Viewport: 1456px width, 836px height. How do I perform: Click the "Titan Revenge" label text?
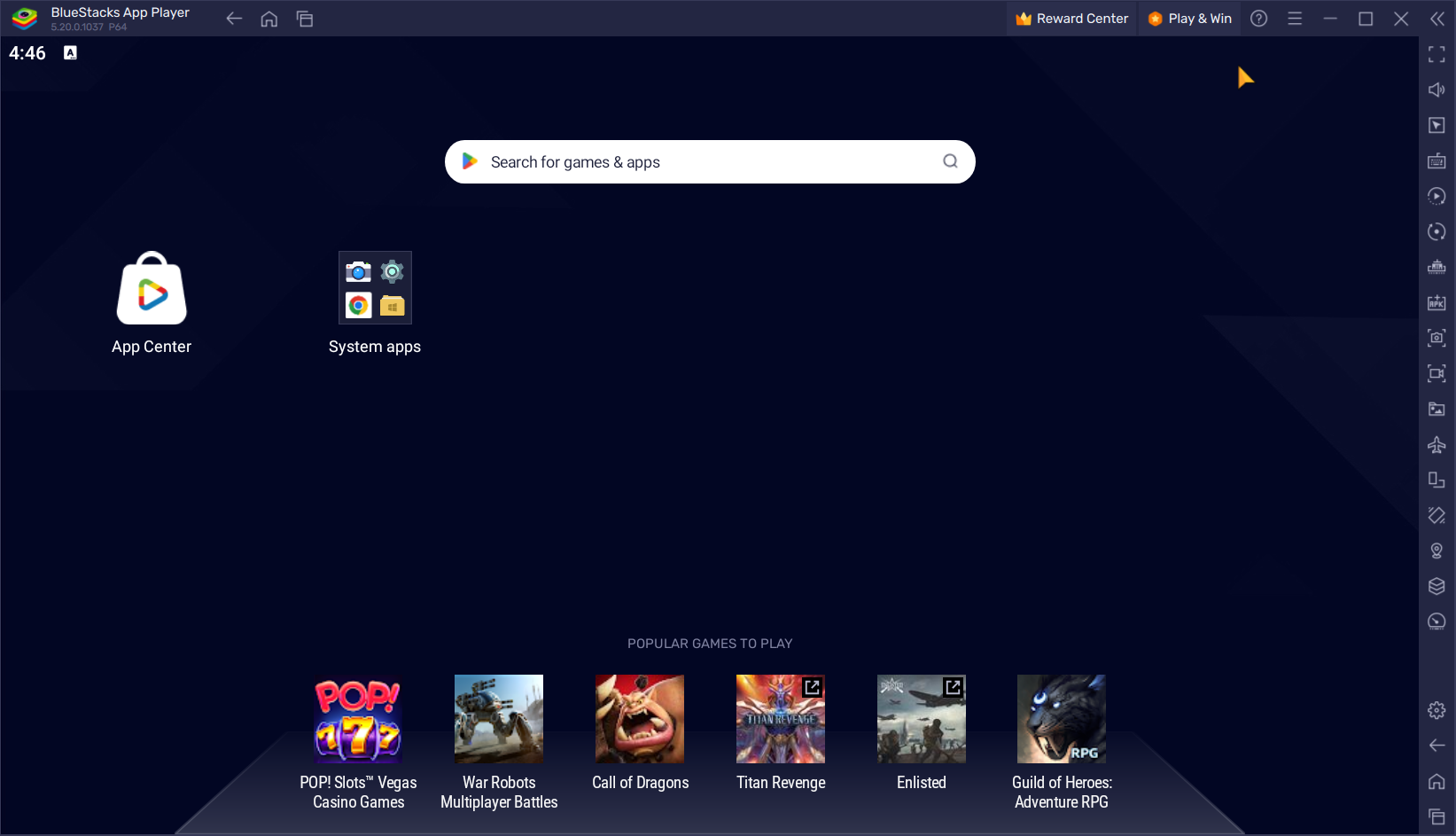point(781,783)
